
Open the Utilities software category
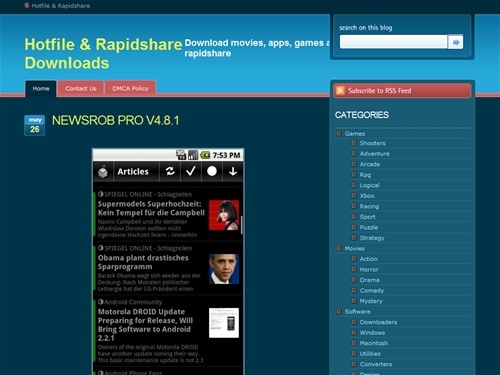tap(370, 354)
